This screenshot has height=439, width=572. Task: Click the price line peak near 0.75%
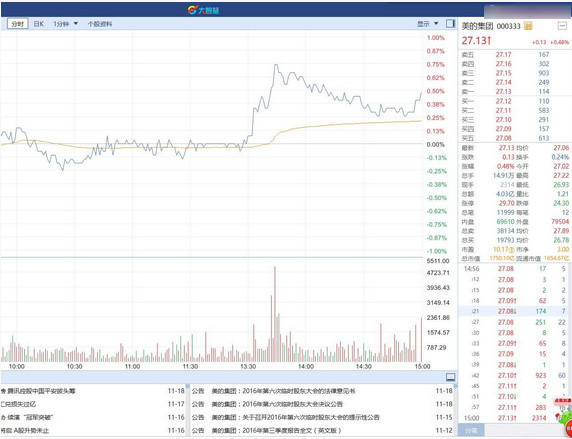275,66
